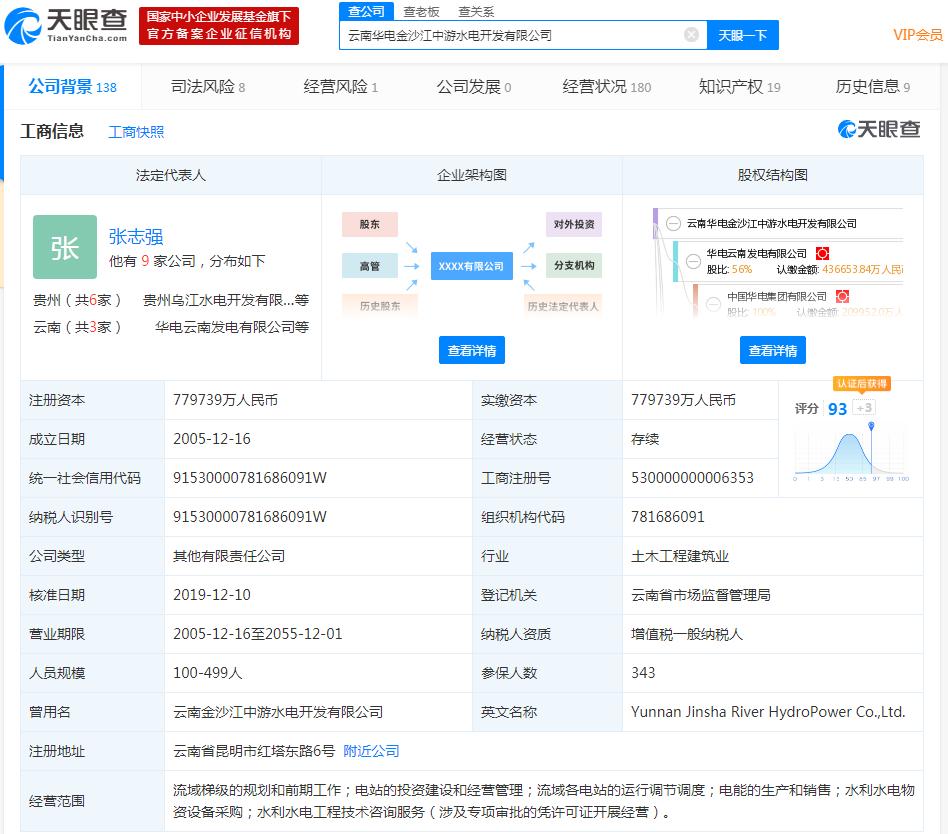Click the 历史股东 box in the diagram
This screenshot has height=834, width=948.
[380, 306]
